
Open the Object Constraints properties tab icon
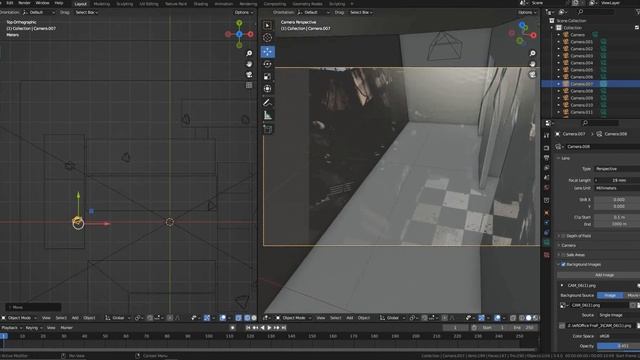tap(547, 233)
